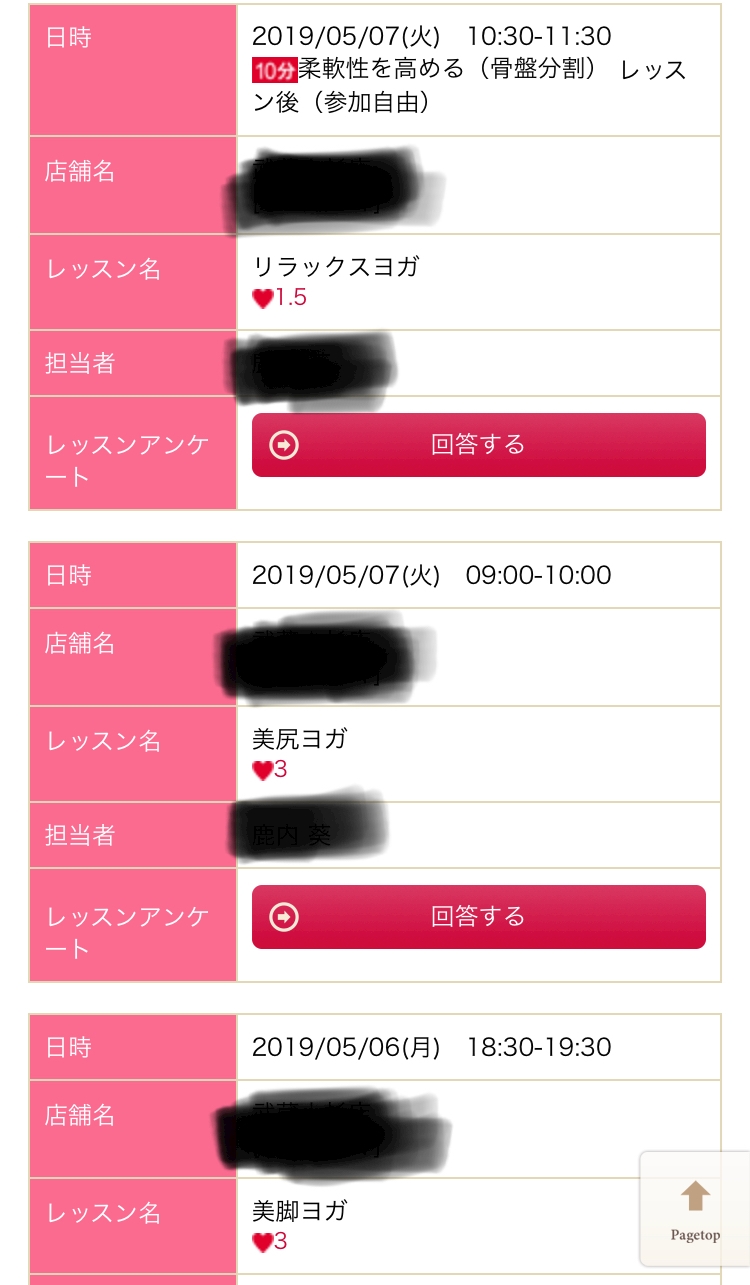Tap the 2019/05/07 09:00-10:00 date text
The height and width of the screenshot is (1285, 750).
click(431, 575)
